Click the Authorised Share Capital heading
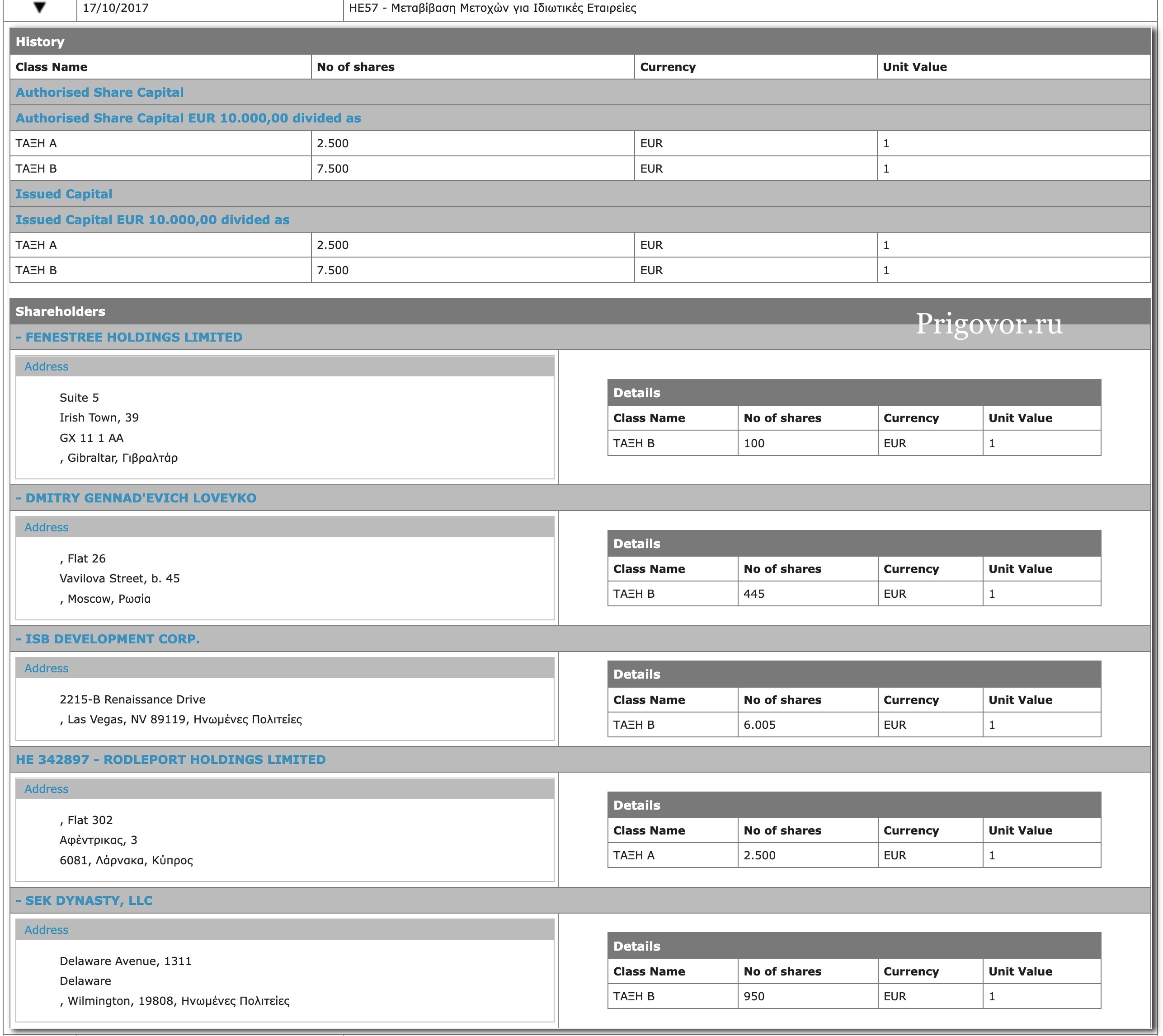 click(100, 92)
